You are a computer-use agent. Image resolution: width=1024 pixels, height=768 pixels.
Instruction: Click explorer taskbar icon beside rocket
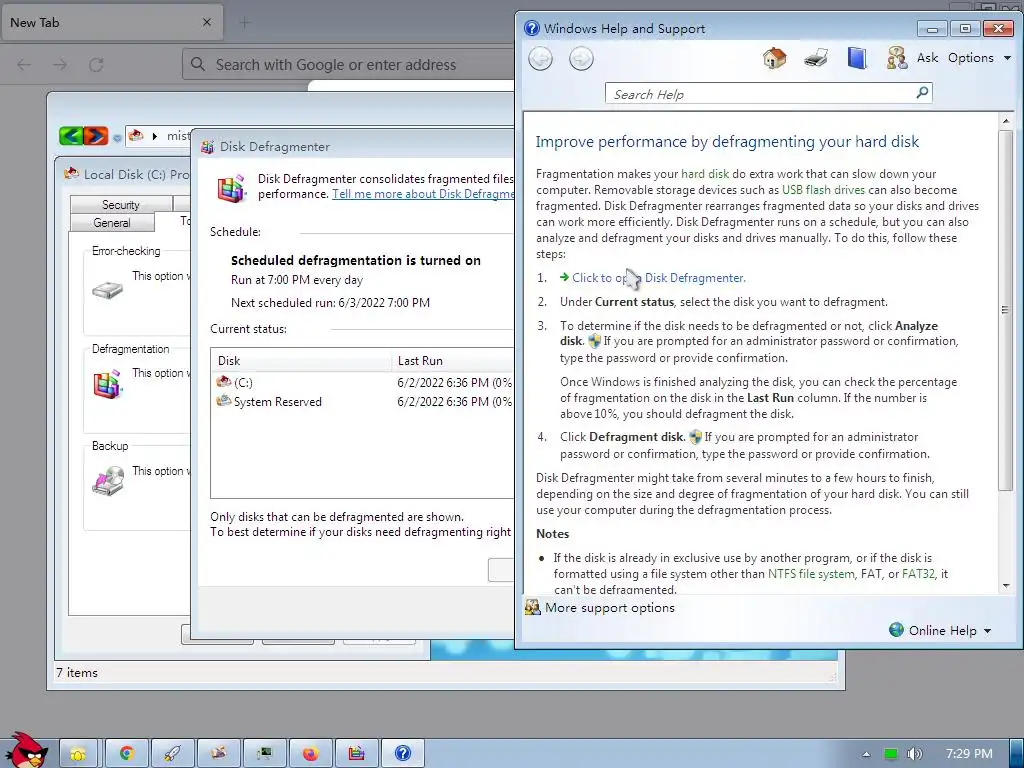pyautogui.click(x=219, y=754)
